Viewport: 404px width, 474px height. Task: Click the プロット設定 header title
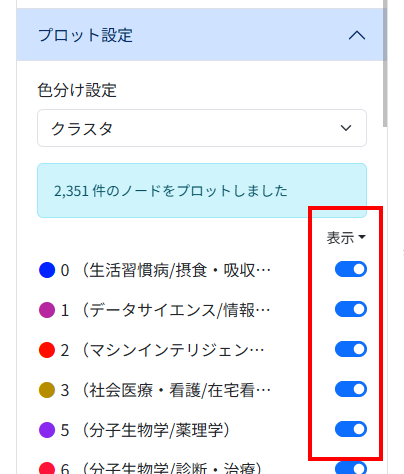click(85, 35)
